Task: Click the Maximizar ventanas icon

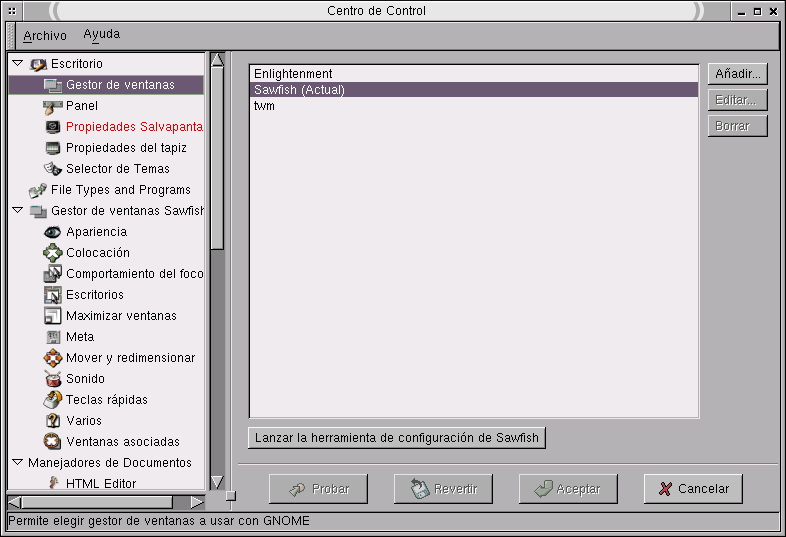Action: (x=53, y=316)
